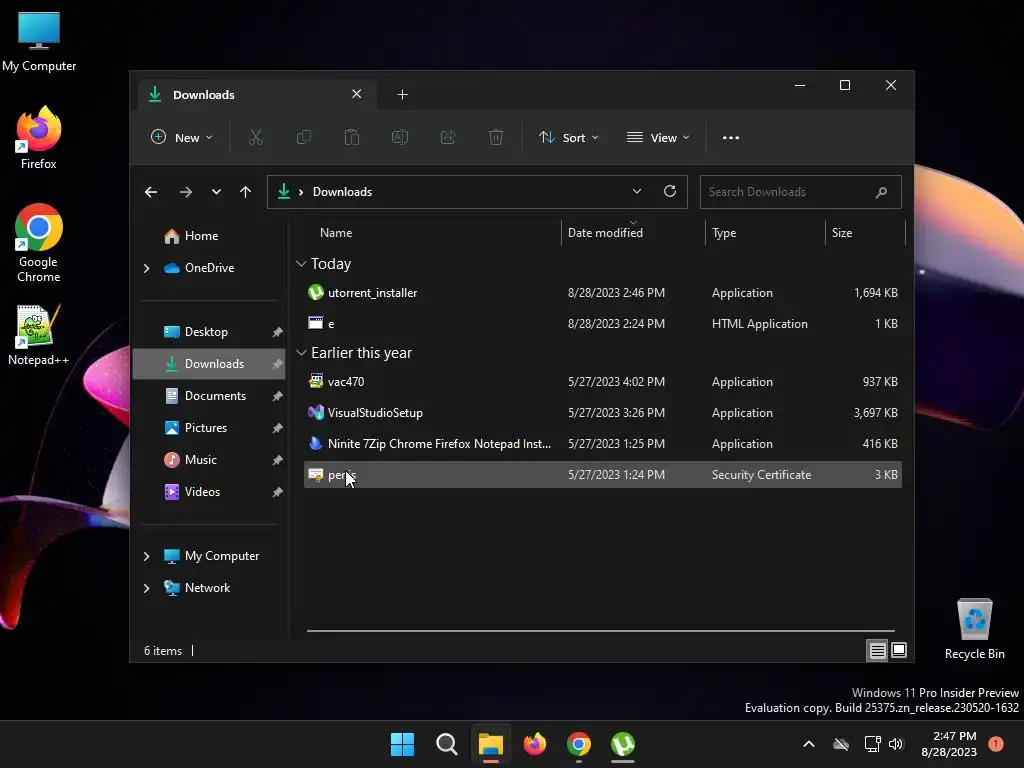Select the Downloads tab
1024x768 pixels.
[257, 95]
